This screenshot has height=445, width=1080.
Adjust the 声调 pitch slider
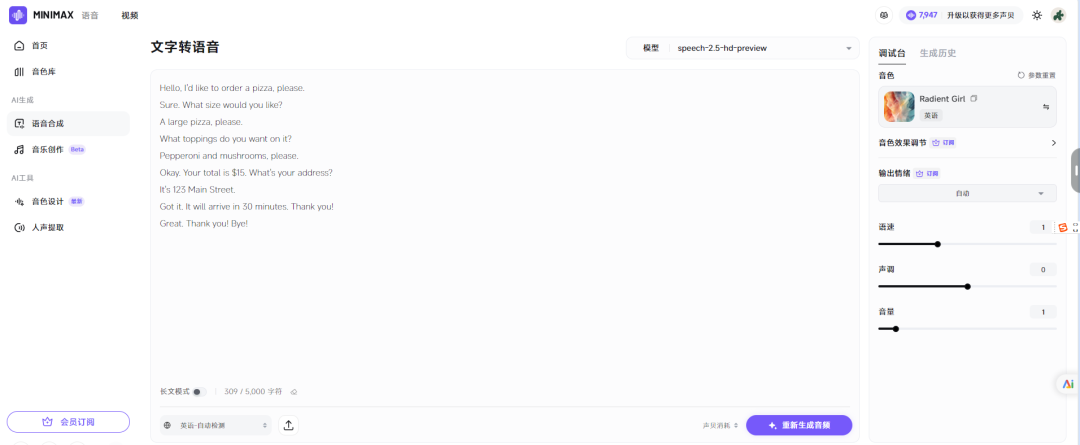coord(968,287)
